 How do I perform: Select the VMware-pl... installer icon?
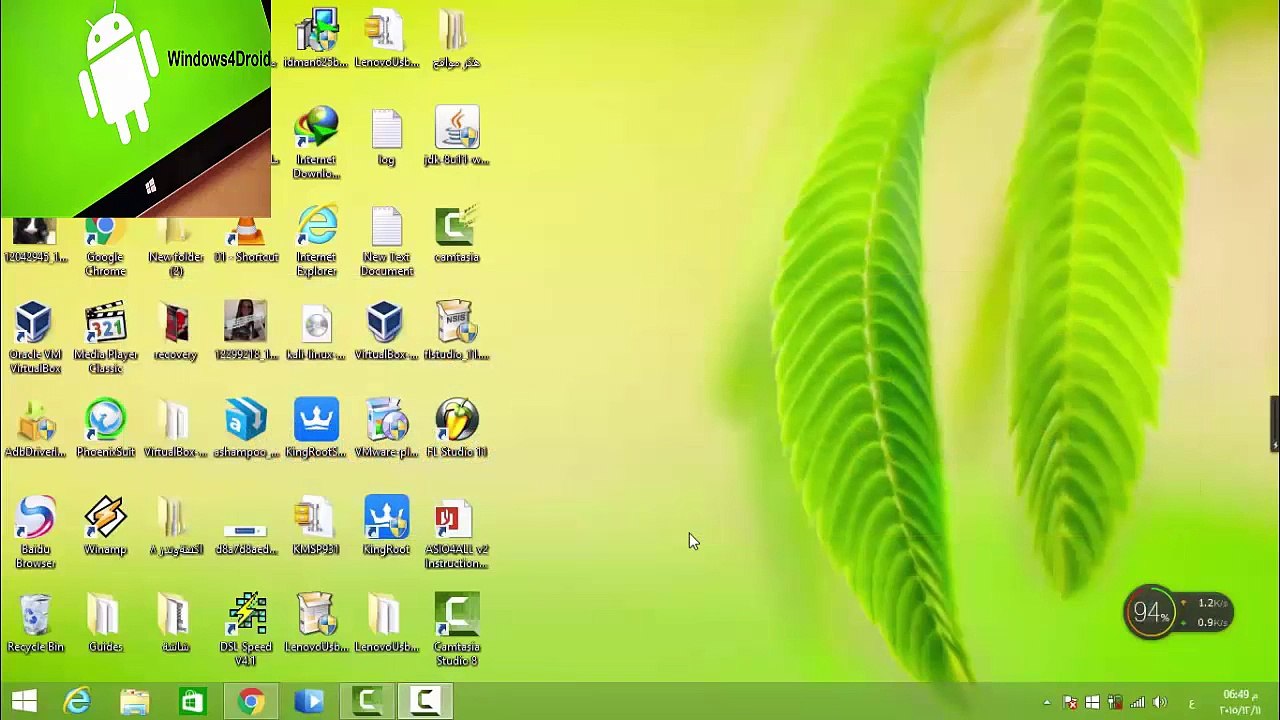(x=386, y=429)
